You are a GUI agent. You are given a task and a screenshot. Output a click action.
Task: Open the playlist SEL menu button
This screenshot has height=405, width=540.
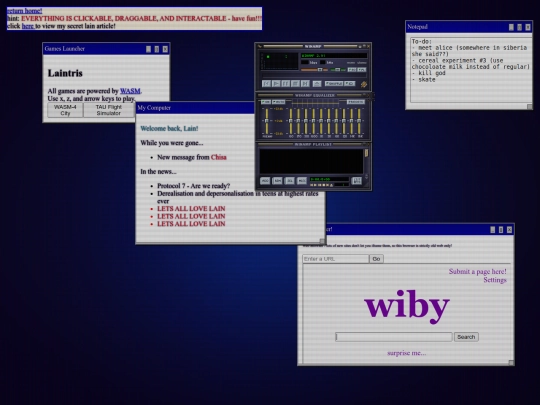[290, 181]
